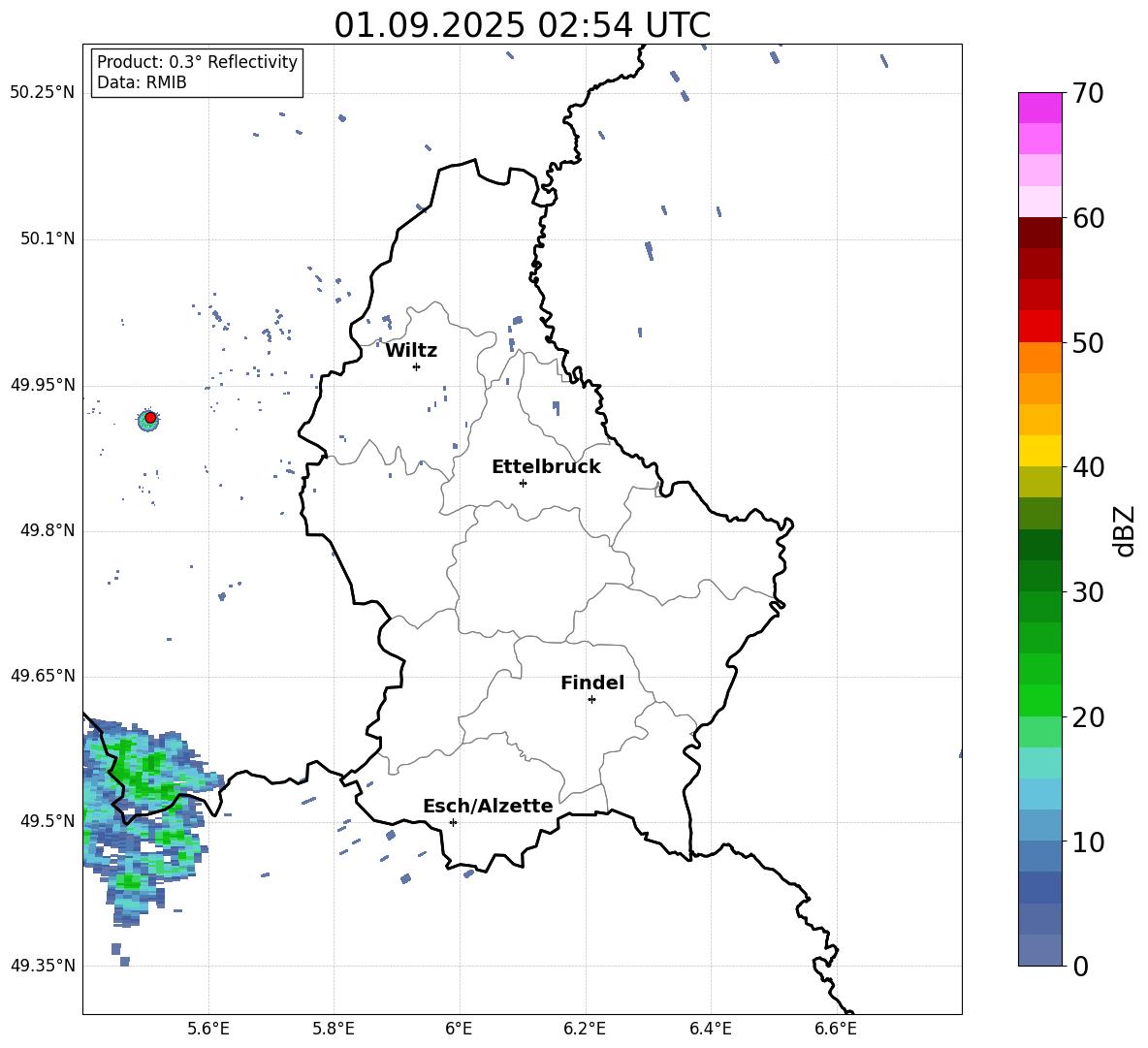1148x1048 pixels.
Task: Click the Findel city label
Action: pyautogui.click(x=592, y=683)
